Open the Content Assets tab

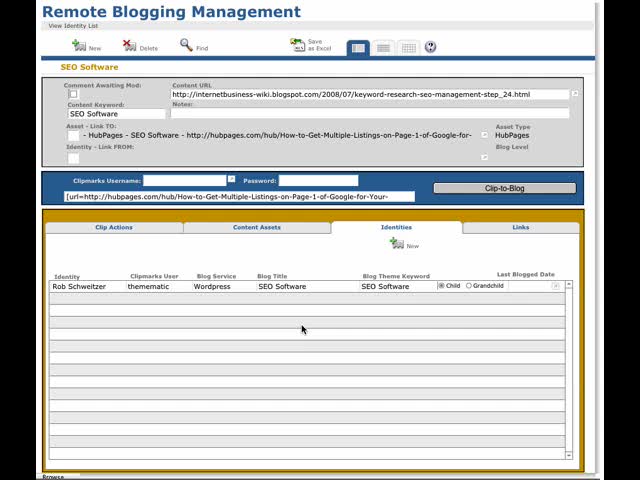click(257, 227)
